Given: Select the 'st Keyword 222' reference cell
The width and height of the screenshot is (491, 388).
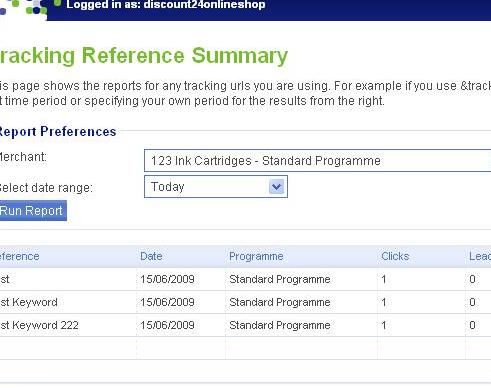Looking at the screenshot, I should 39,325.
